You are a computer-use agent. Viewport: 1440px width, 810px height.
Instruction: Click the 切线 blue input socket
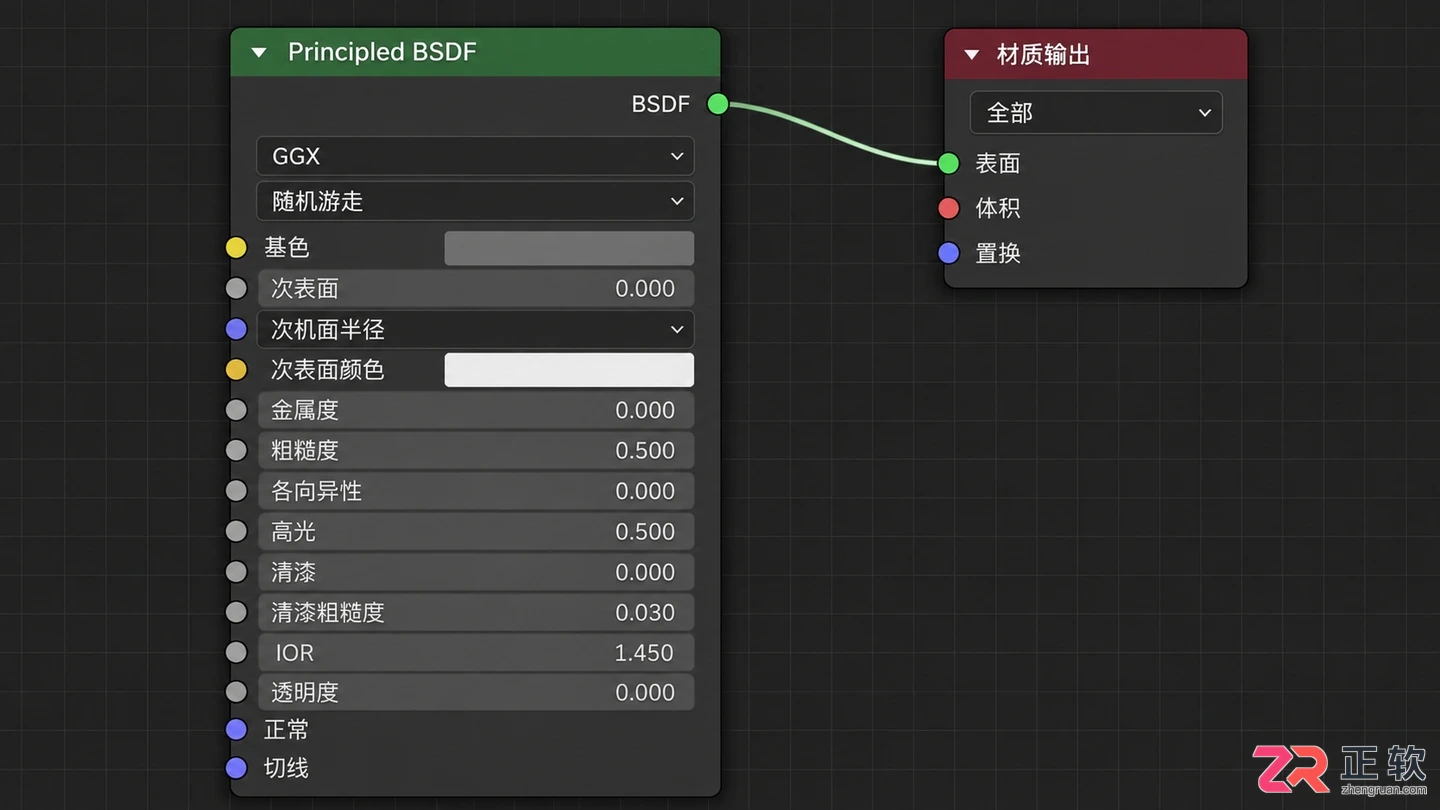236,768
